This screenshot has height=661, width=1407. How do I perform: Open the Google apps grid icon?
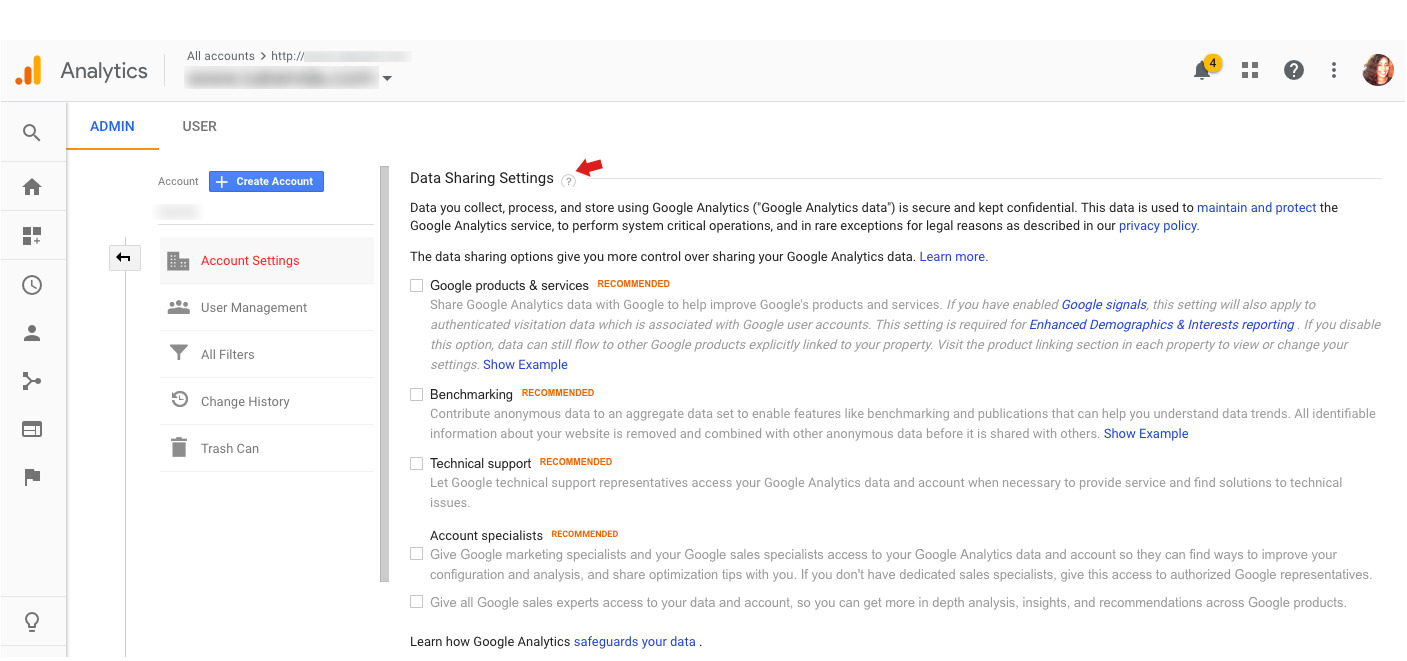coord(1249,70)
